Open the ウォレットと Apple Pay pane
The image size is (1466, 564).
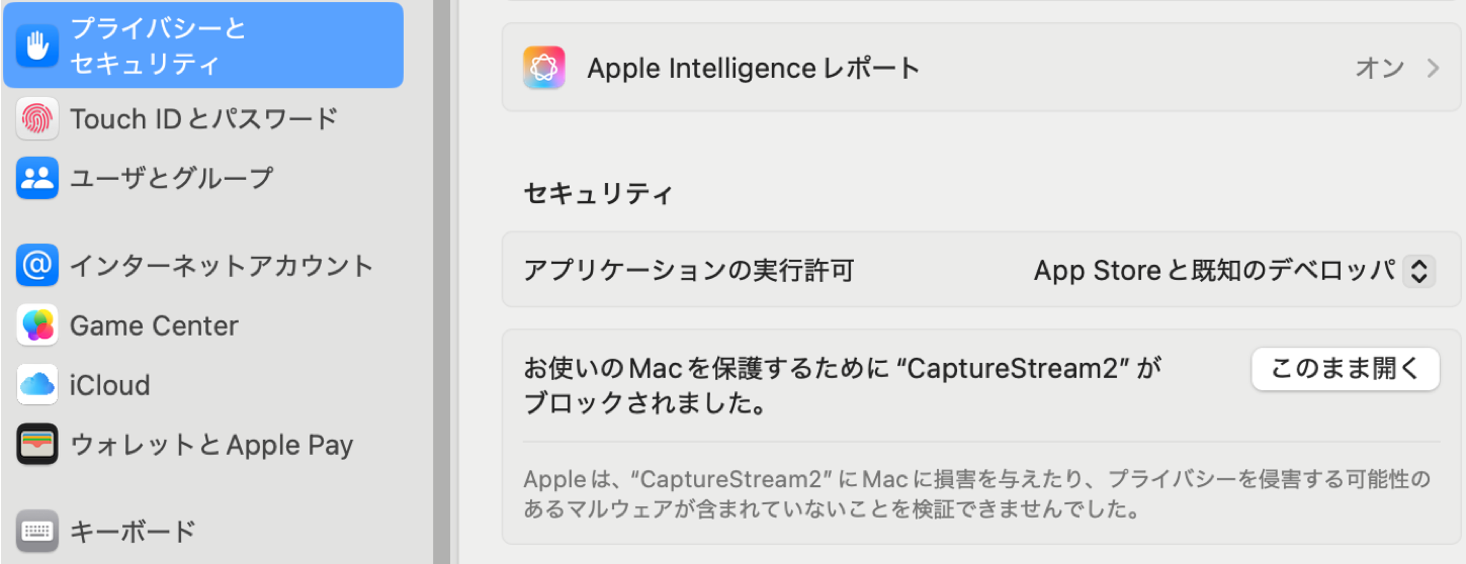coord(204,444)
